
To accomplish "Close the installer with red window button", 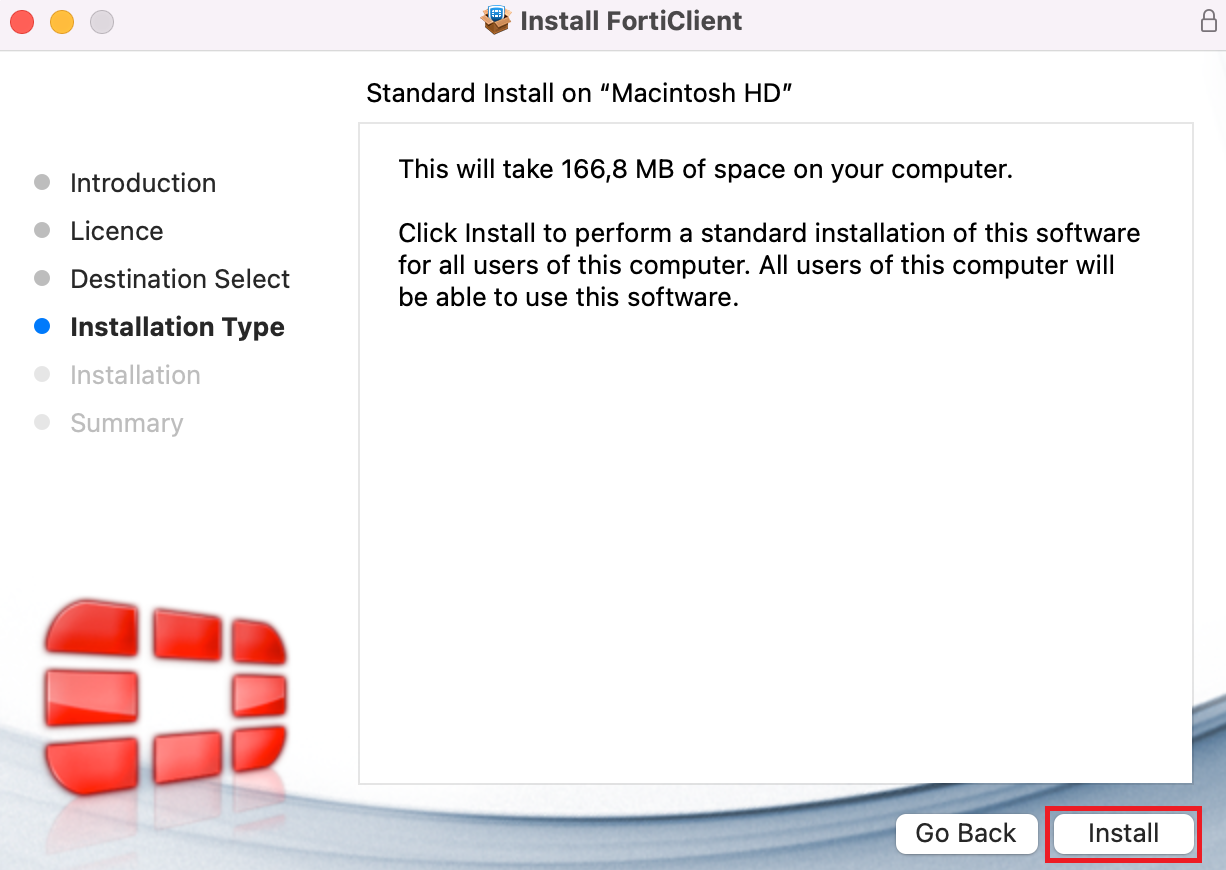I will point(22,21).
